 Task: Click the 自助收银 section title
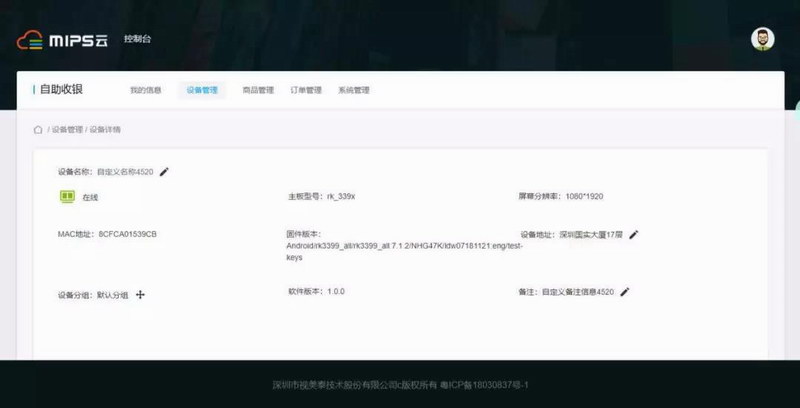tap(61, 90)
